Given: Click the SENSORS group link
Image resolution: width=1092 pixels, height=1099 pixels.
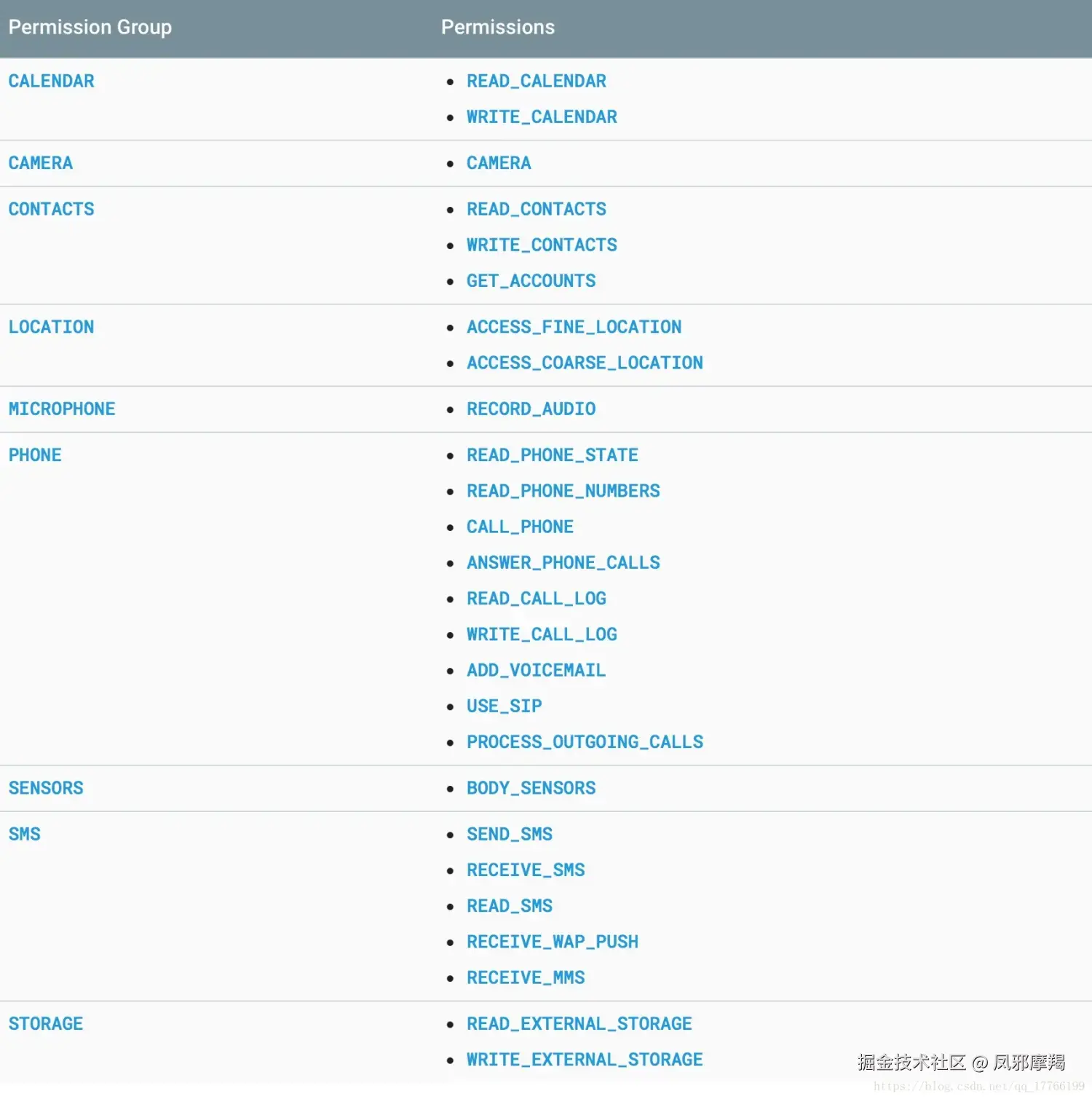Looking at the screenshot, I should coord(46,788).
